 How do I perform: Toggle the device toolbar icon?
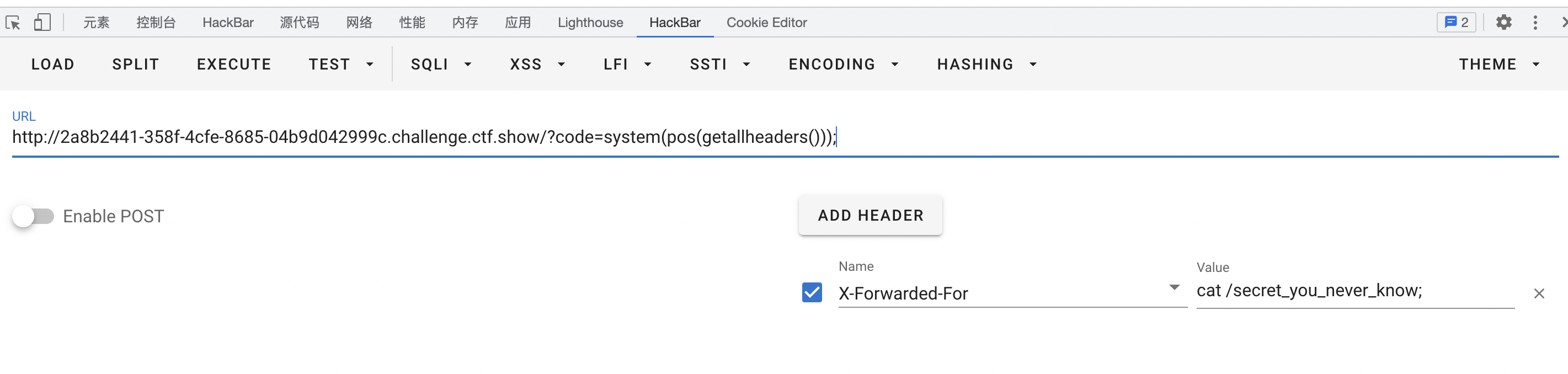coord(41,23)
